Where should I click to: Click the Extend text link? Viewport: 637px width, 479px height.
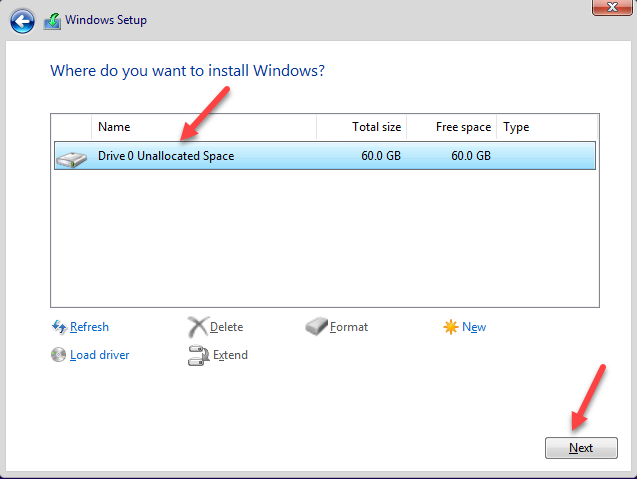[230, 355]
